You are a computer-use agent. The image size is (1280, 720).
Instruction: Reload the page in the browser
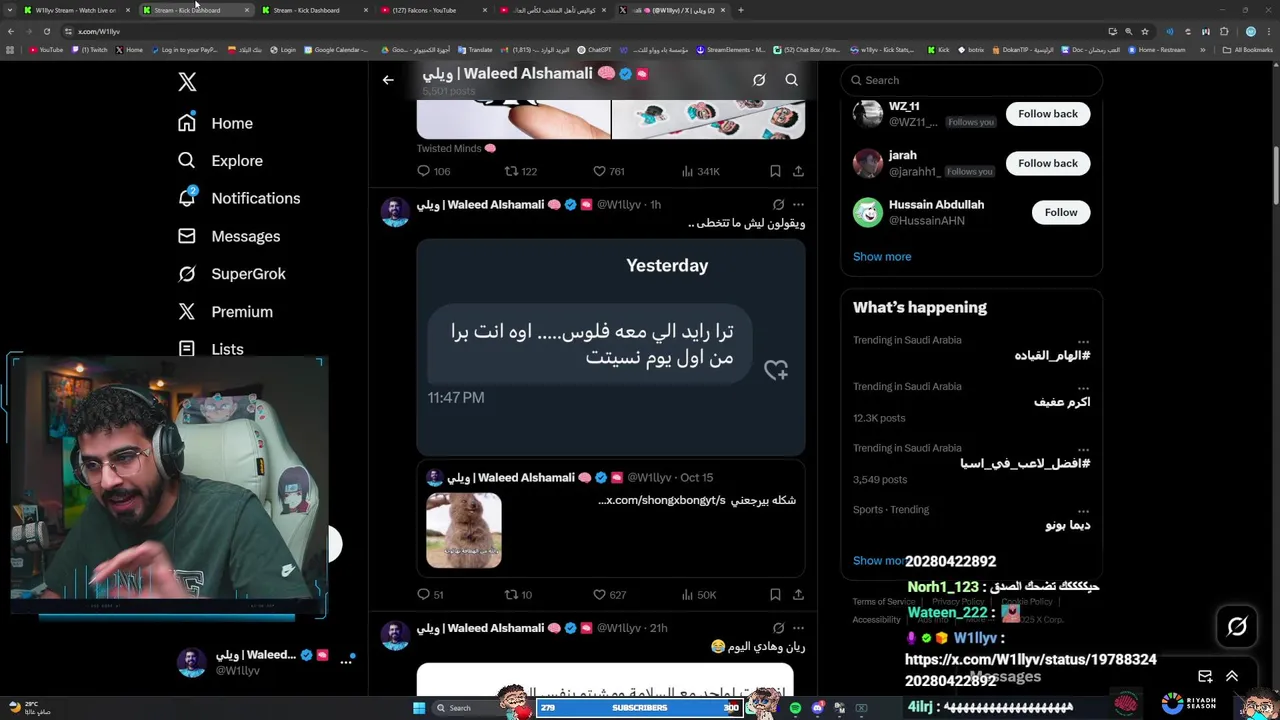[46, 31]
